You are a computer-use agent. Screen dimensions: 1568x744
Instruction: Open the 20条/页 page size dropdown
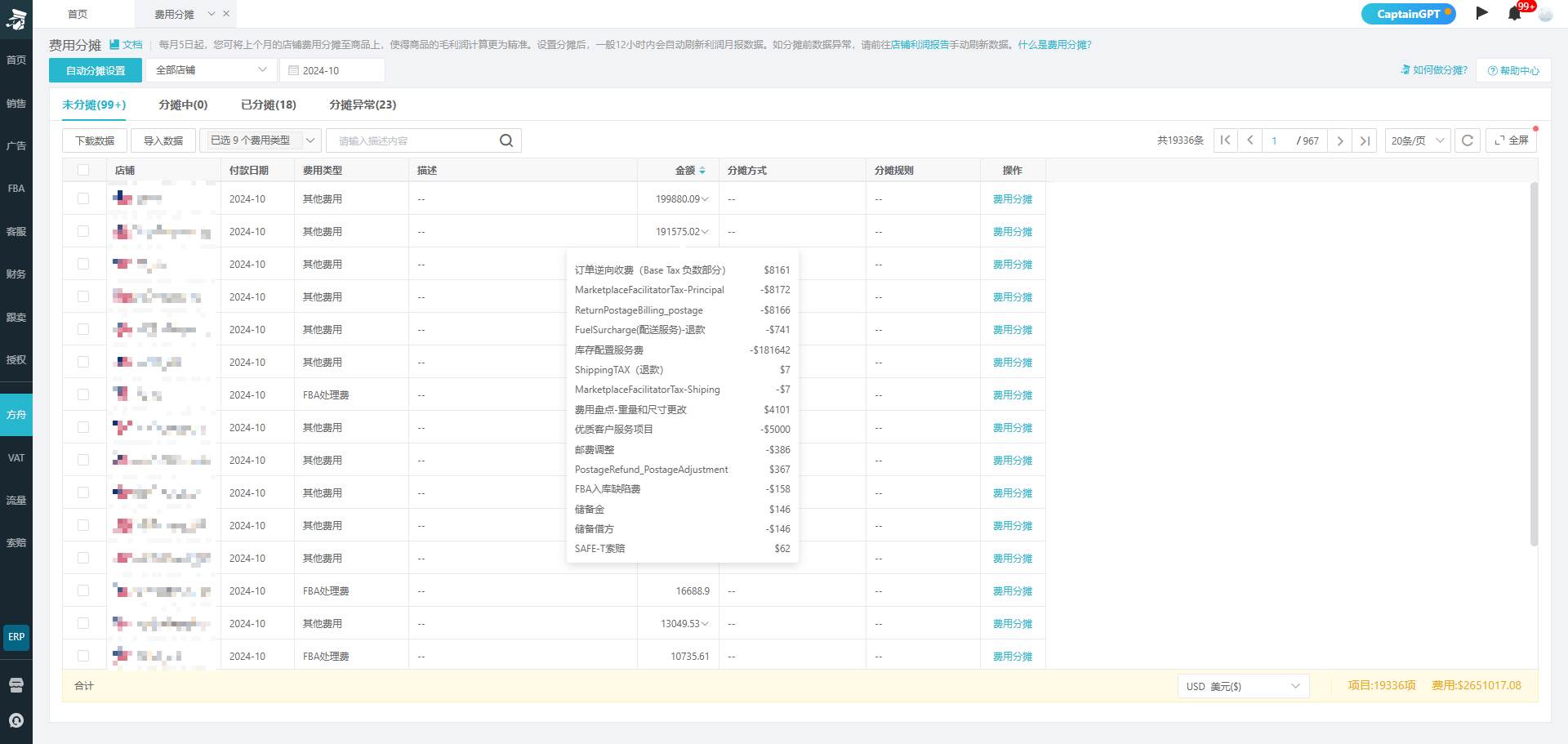tap(1418, 140)
